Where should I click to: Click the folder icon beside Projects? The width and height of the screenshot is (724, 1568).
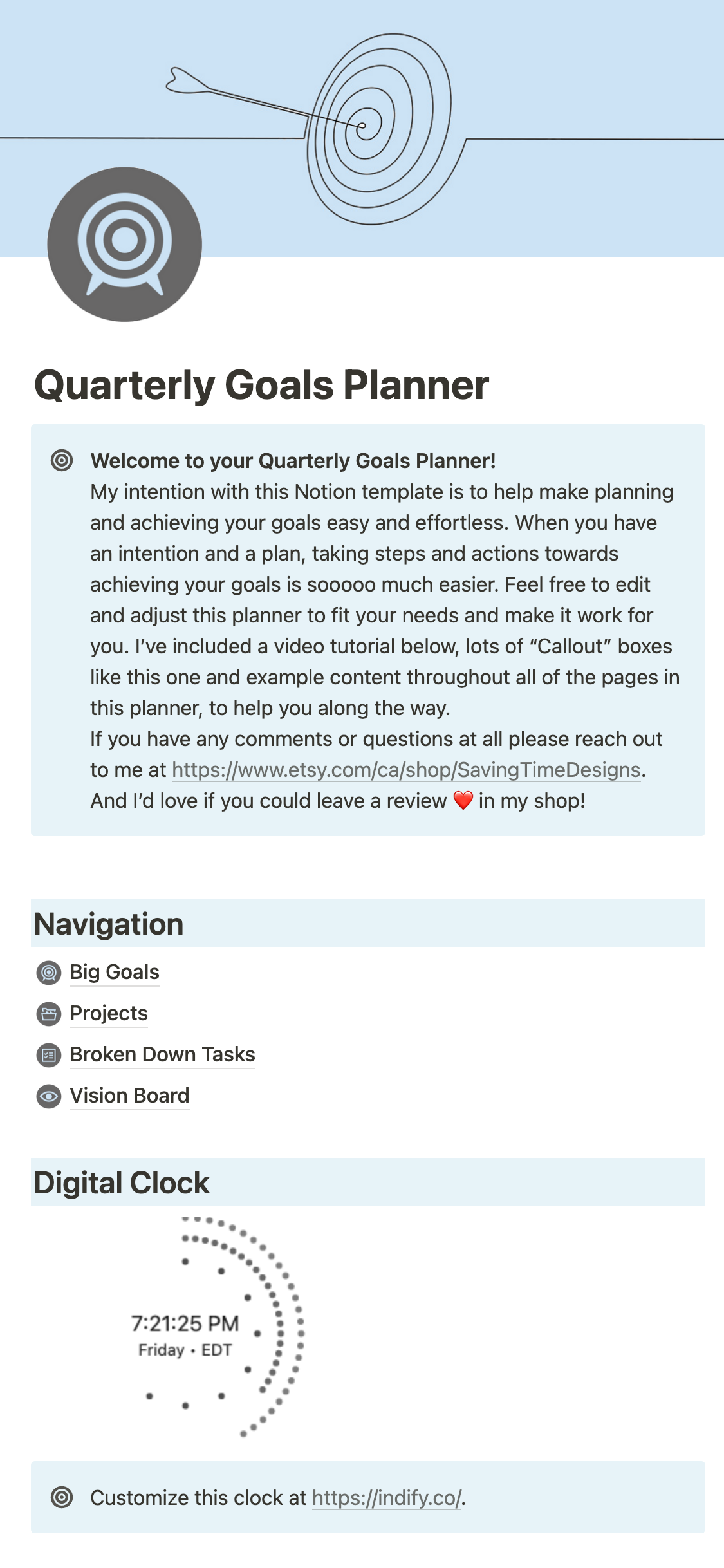[x=49, y=1014]
